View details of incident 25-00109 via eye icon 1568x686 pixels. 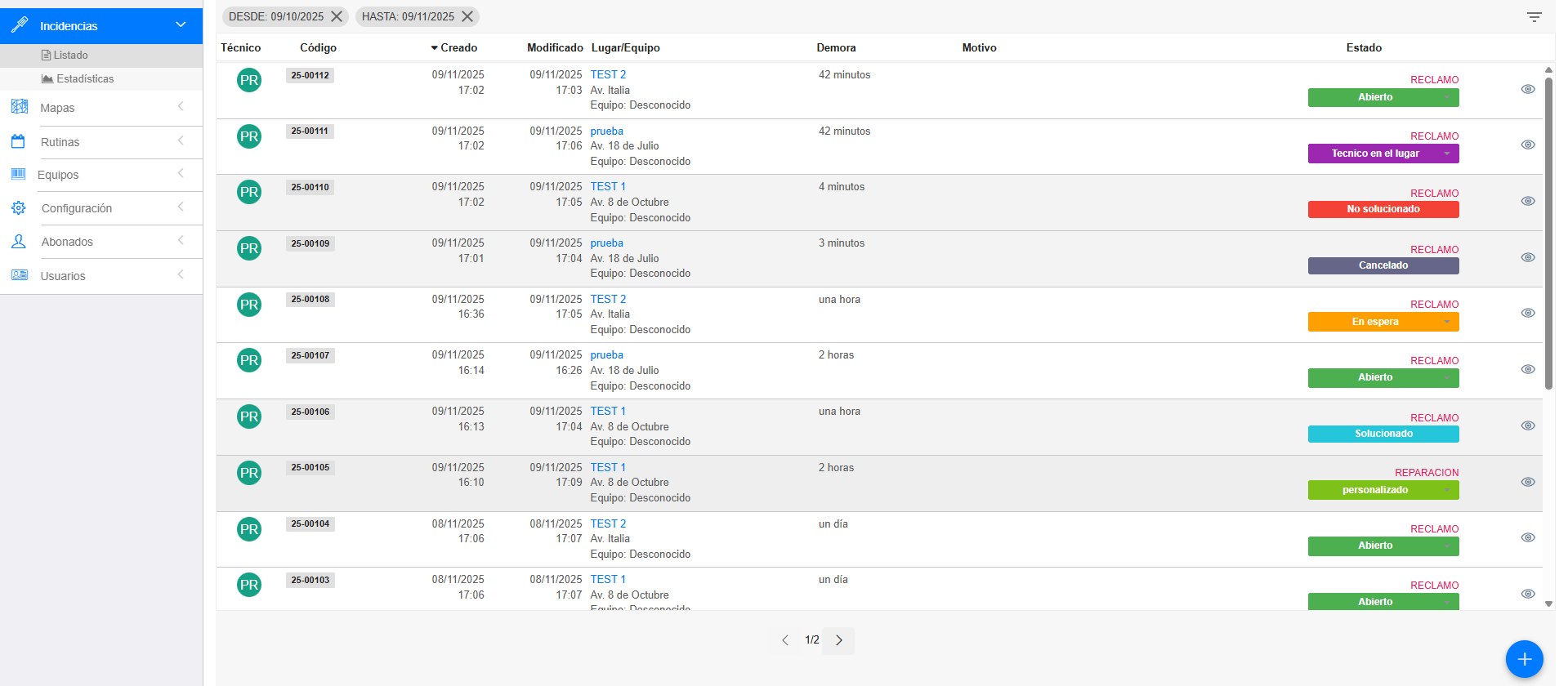pyautogui.click(x=1528, y=257)
